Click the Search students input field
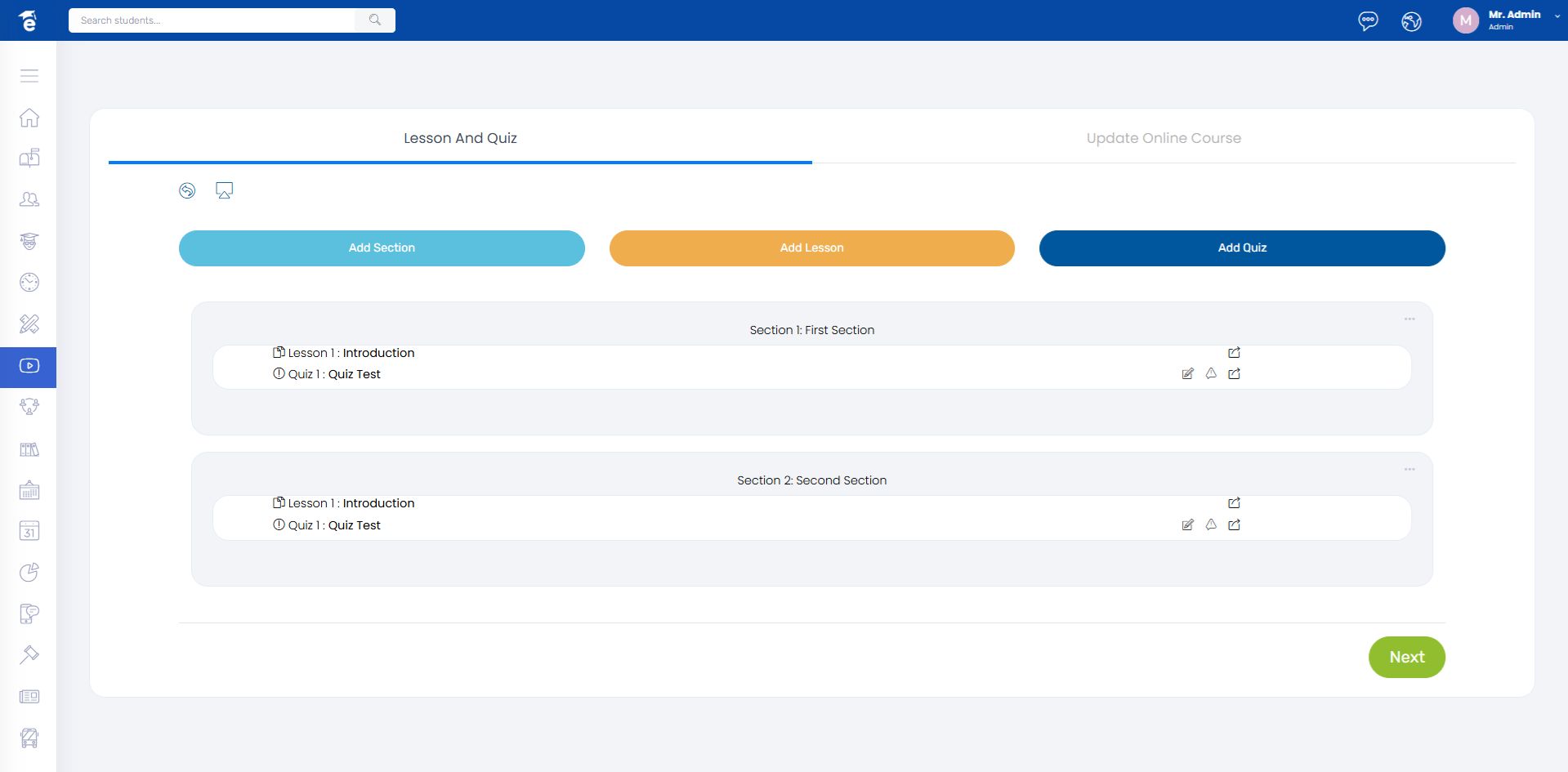The image size is (1568, 772). (x=212, y=20)
